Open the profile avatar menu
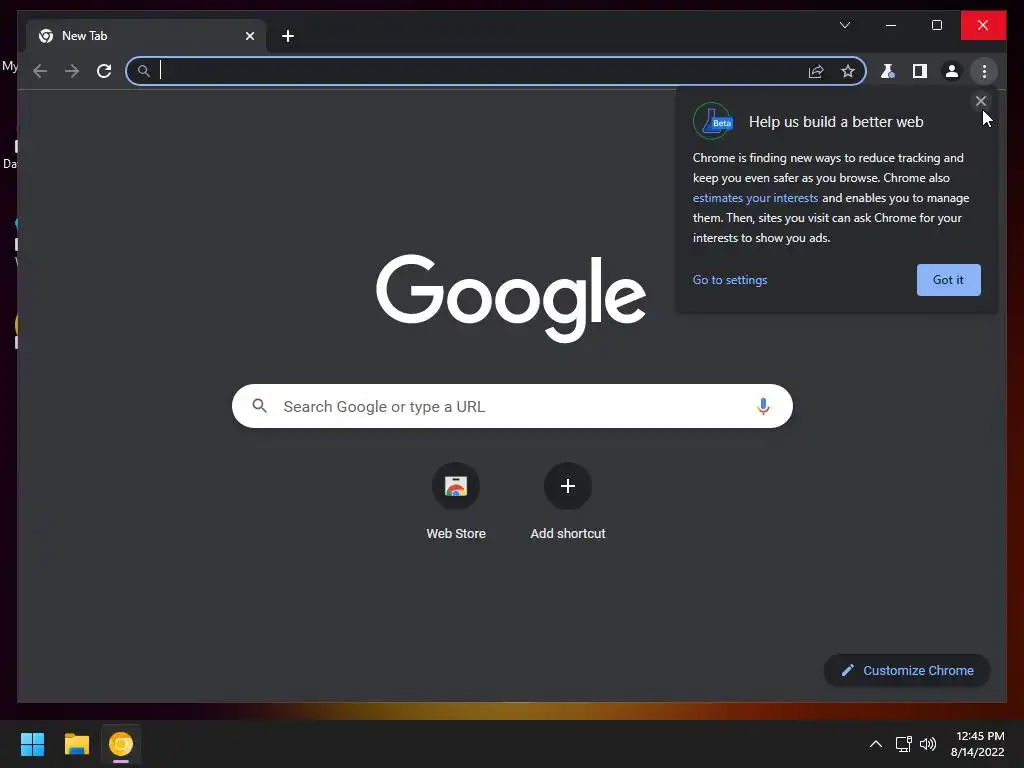Viewport: 1024px width, 768px height. click(x=952, y=71)
